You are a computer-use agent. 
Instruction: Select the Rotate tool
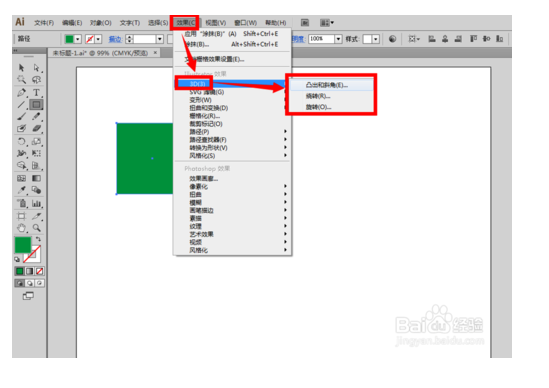[x=21, y=141]
